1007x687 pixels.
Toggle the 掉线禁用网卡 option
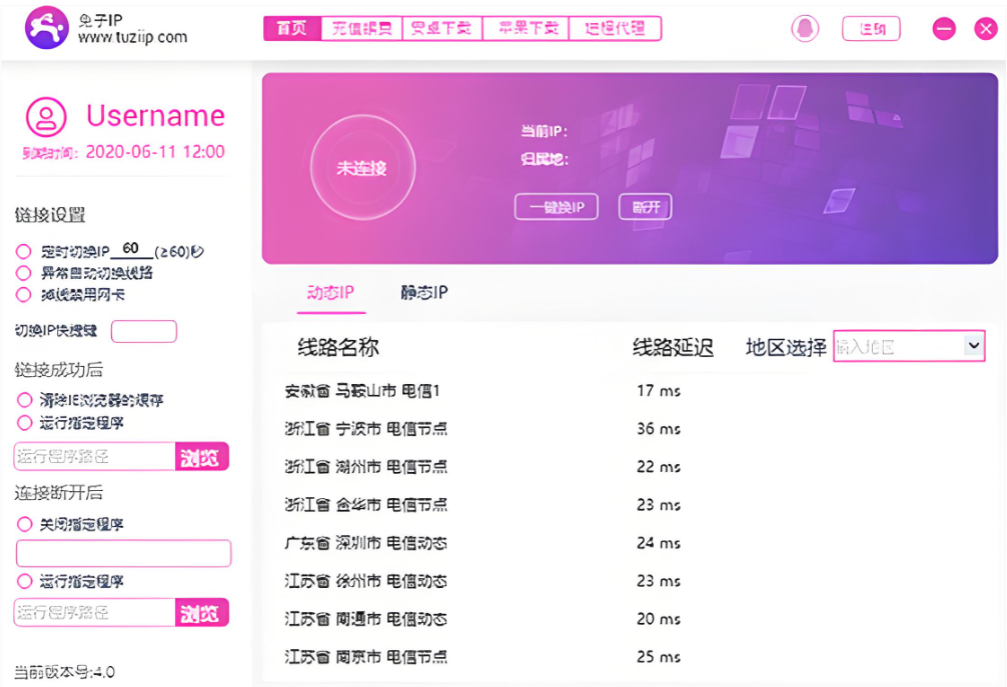[23, 295]
